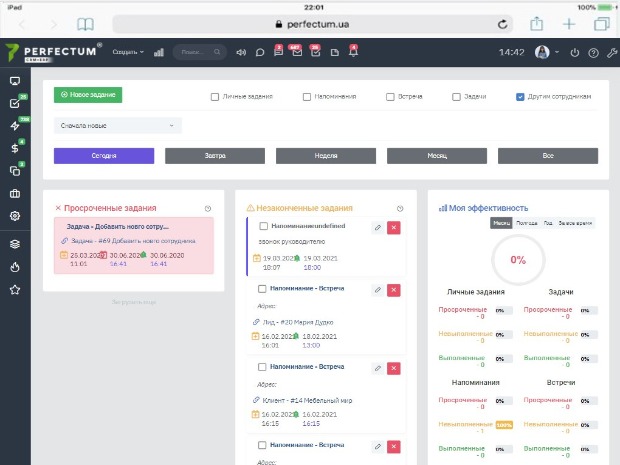620x465 pixels.
Task: Expand the user avatar menu arrow
Action: pos(557,52)
